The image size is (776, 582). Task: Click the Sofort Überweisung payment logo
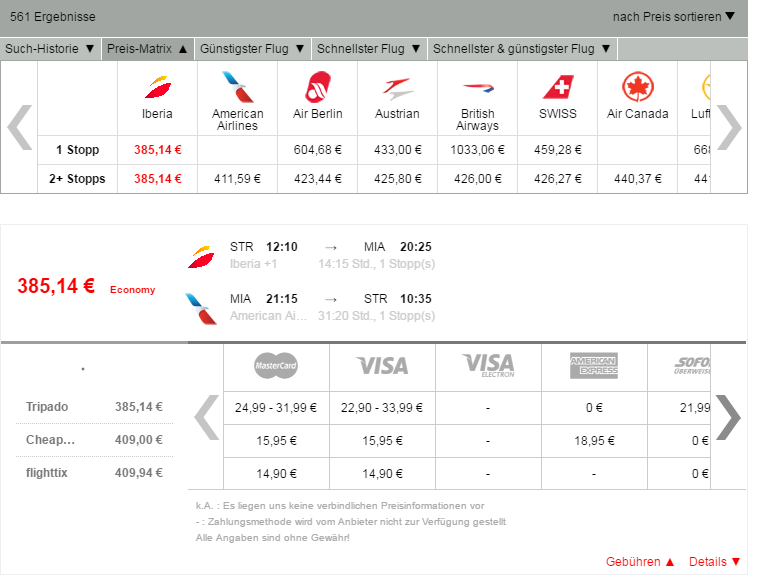point(692,366)
